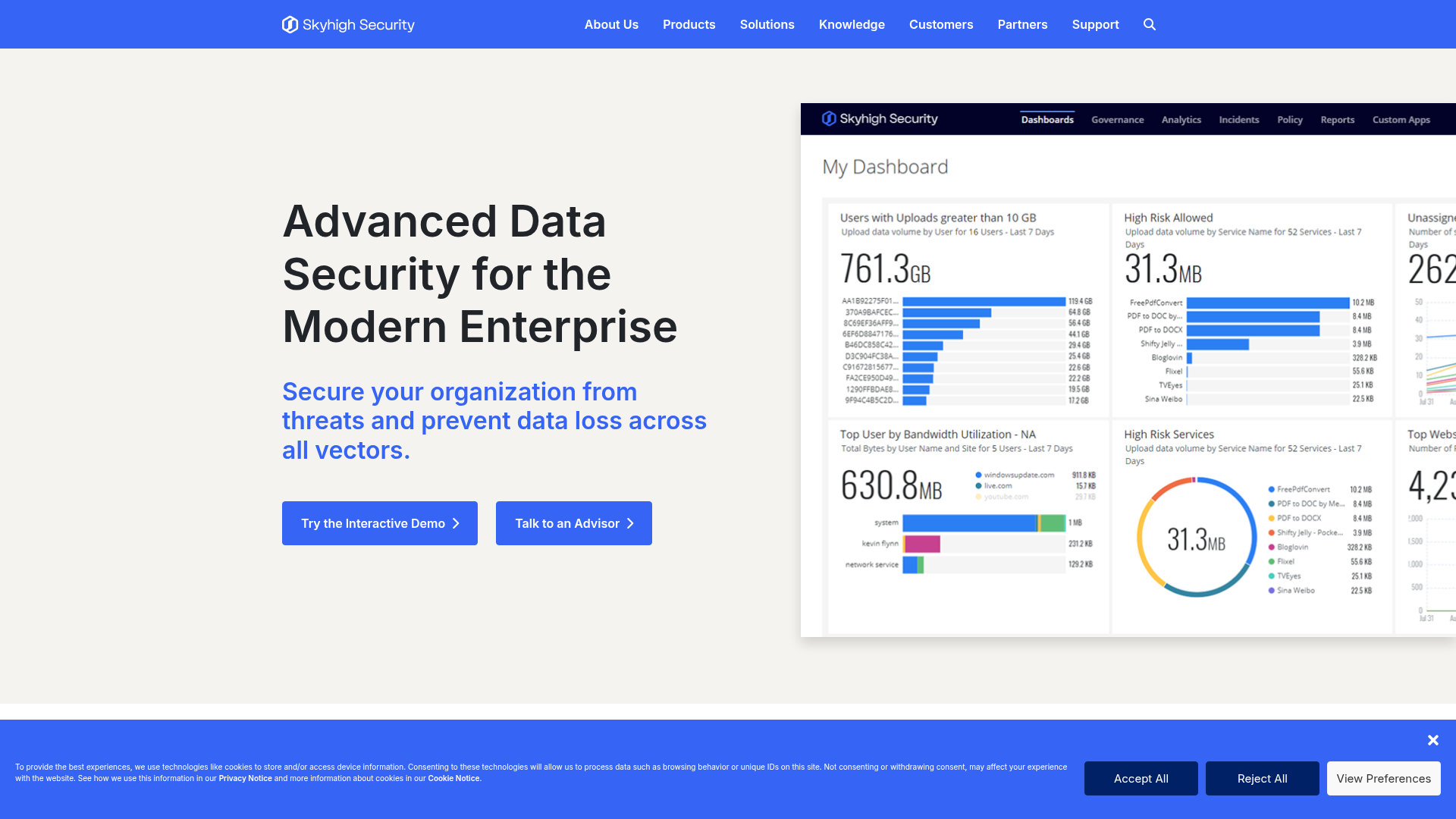The height and width of the screenshot is (819, 1456).
Task: Open the Products menu
Action: 689,24
